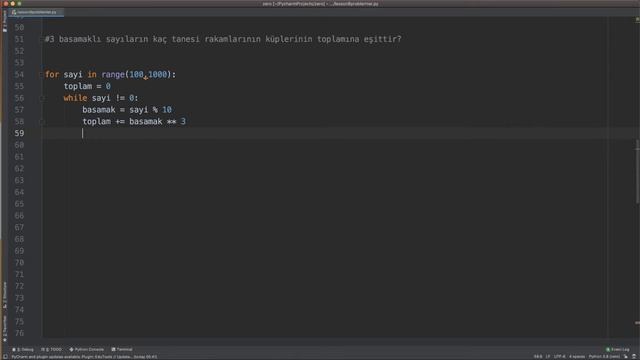Open the Python Console tool window
Screen dimensions: 640x360
pos(87,349)
